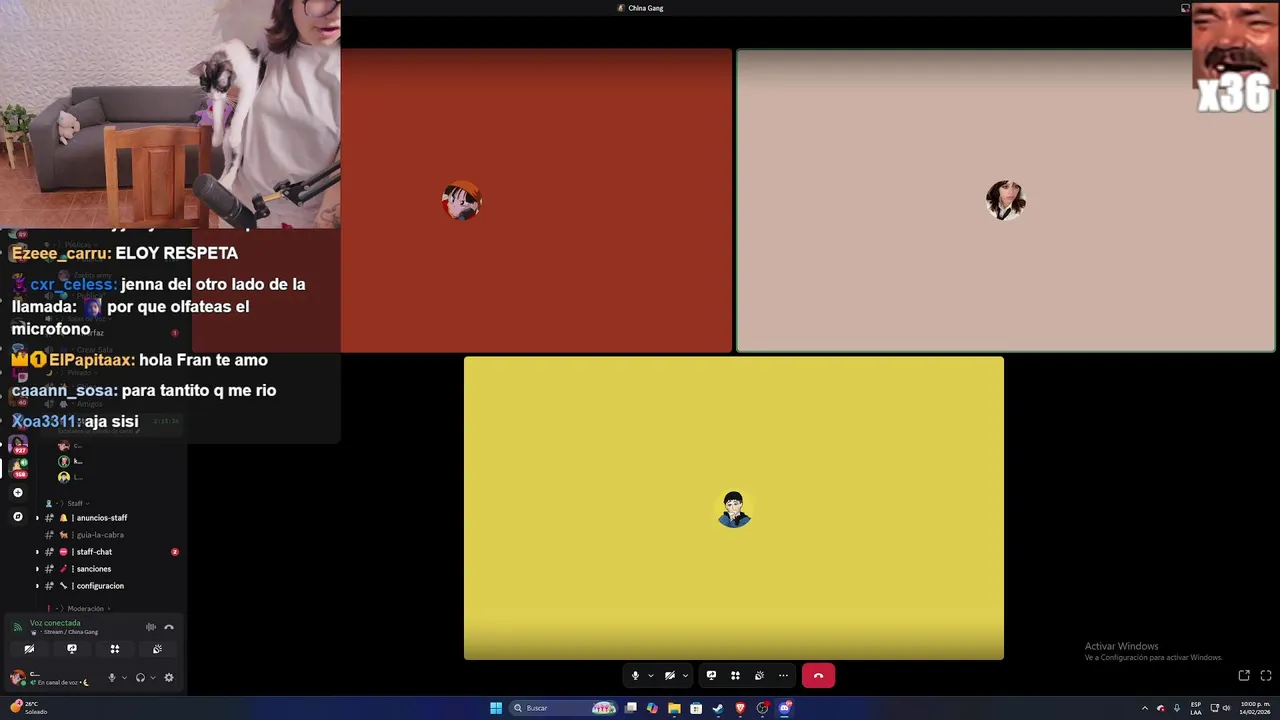Image resolution: width=1280 pixels, height=720 pixels.
Task: Click the China Gang title text
Action: [646, 8]
